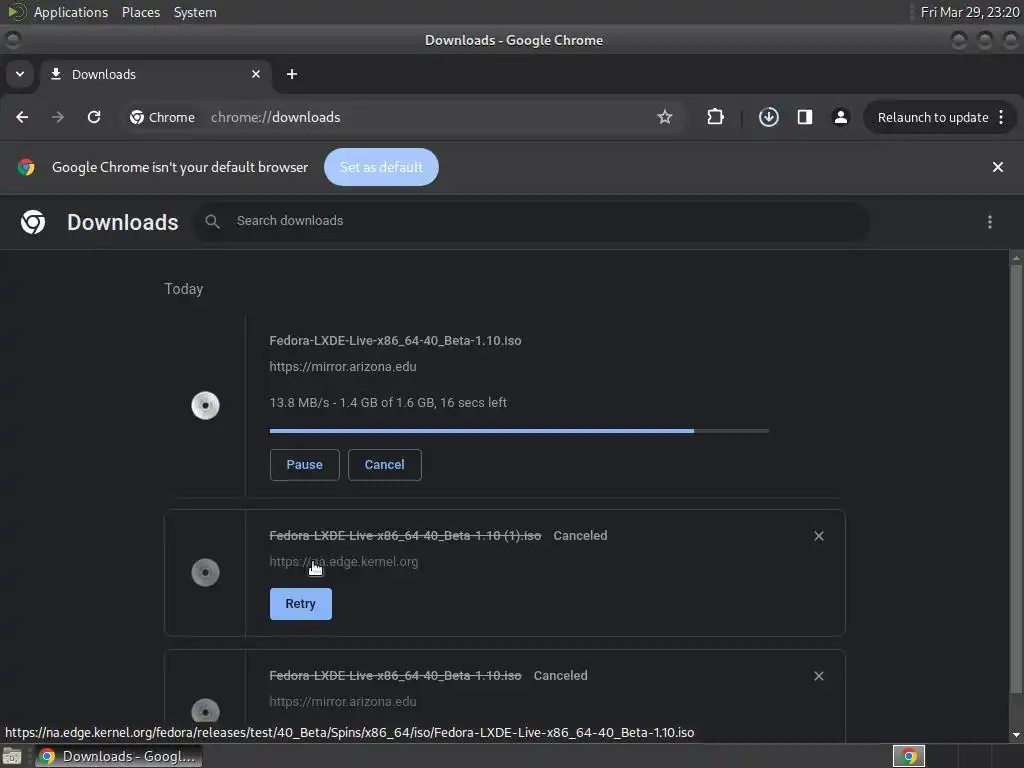This screenshot has width=1024, height=768.
Task: Open the https://mirror.arizona.edu link of active download
Action: (x=343, y=367)
